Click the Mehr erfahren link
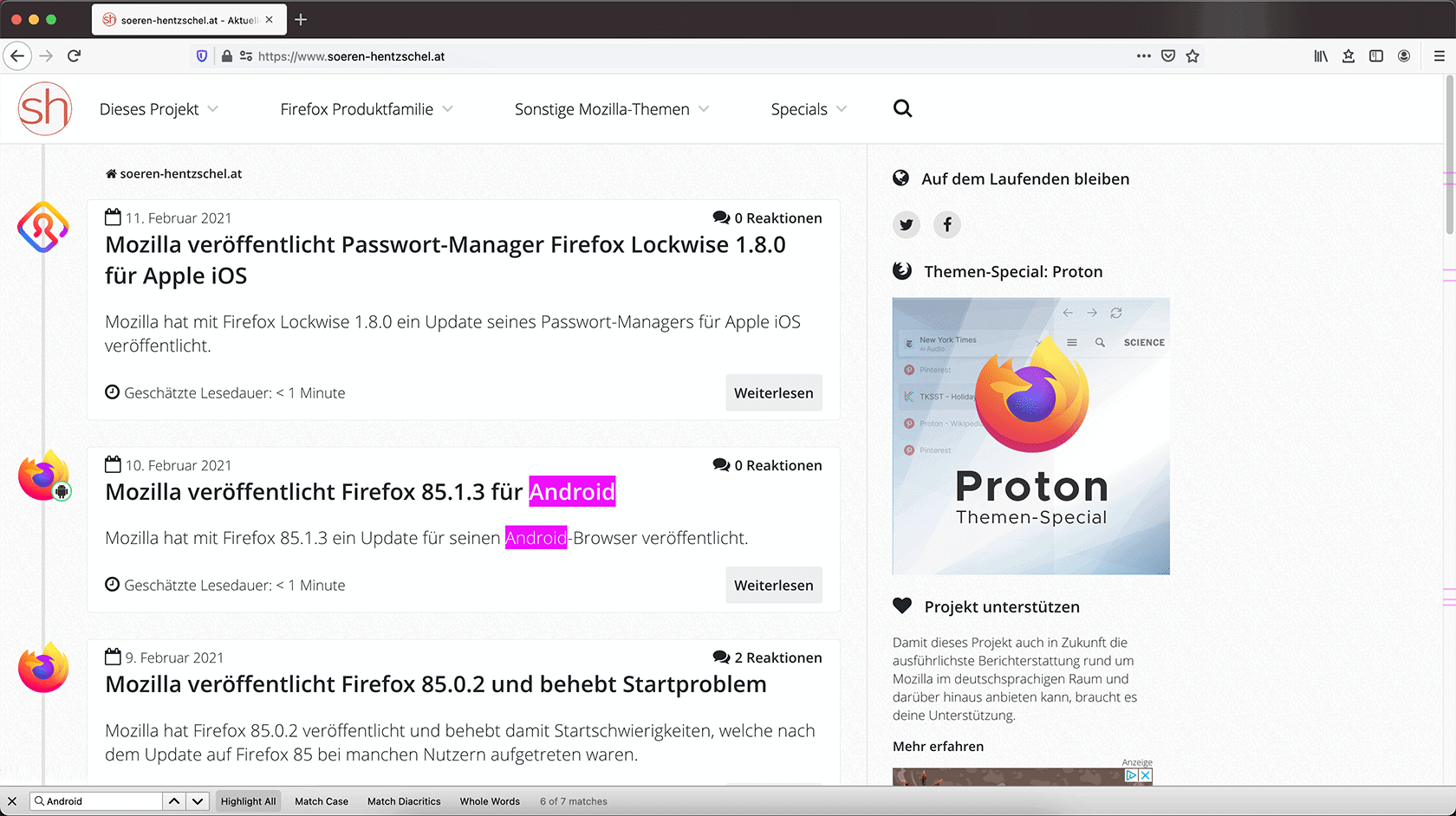 [x=939, y=747]
